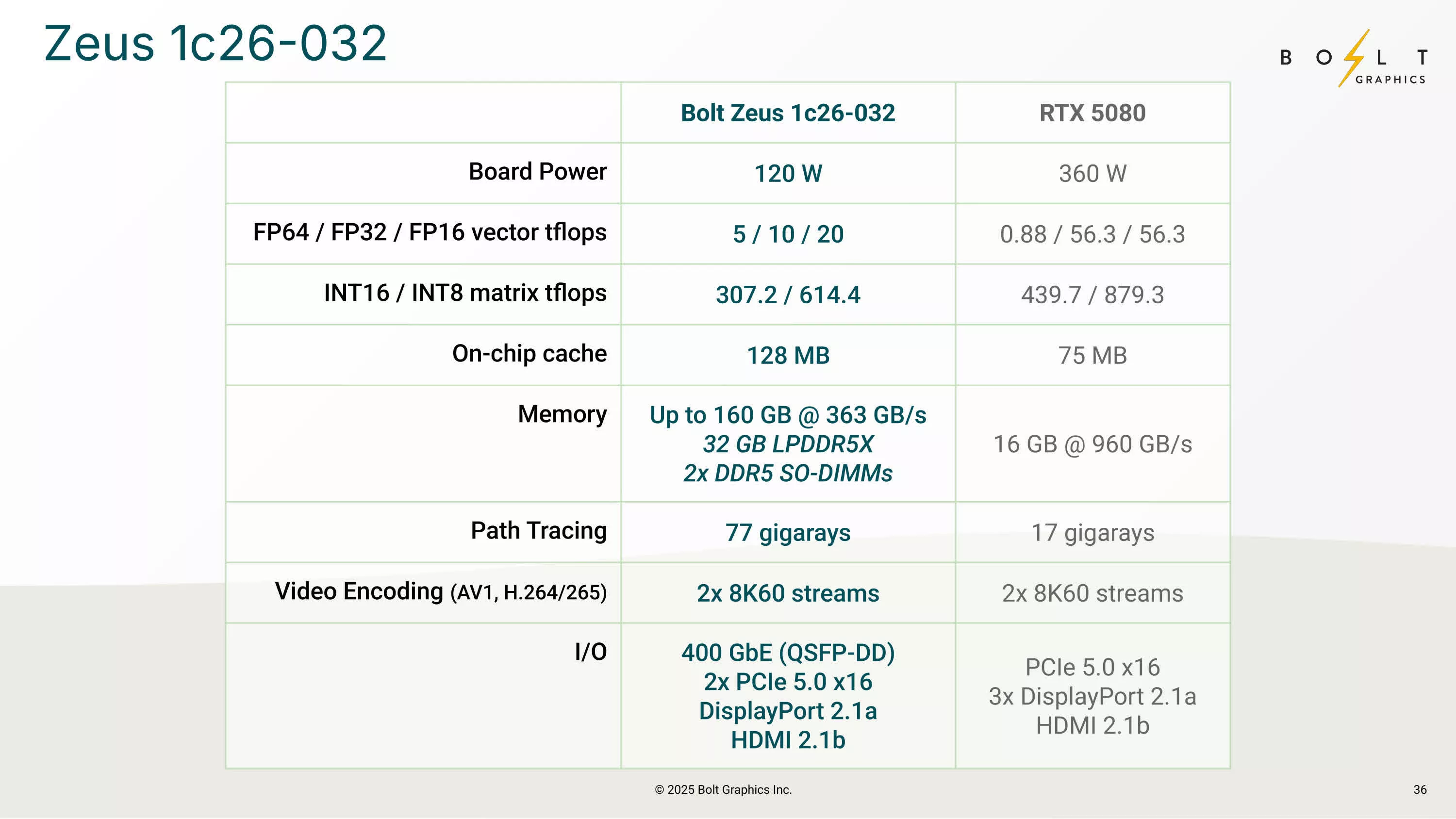Click the 307.2 / 614.4 cell
1456x819 pixels.
788,295
